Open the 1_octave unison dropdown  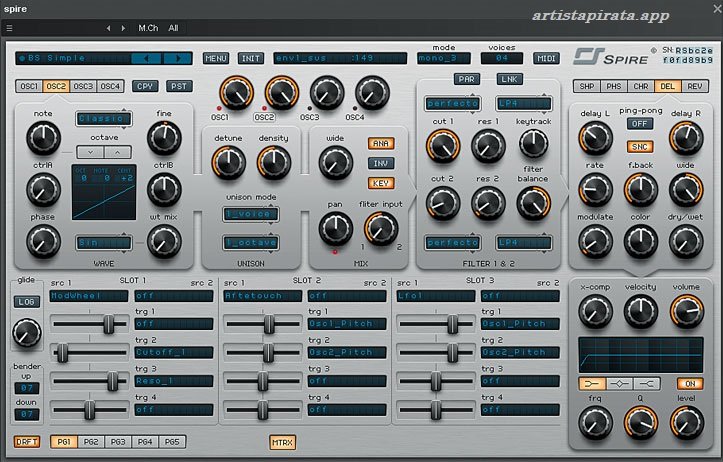click(251, 243)
